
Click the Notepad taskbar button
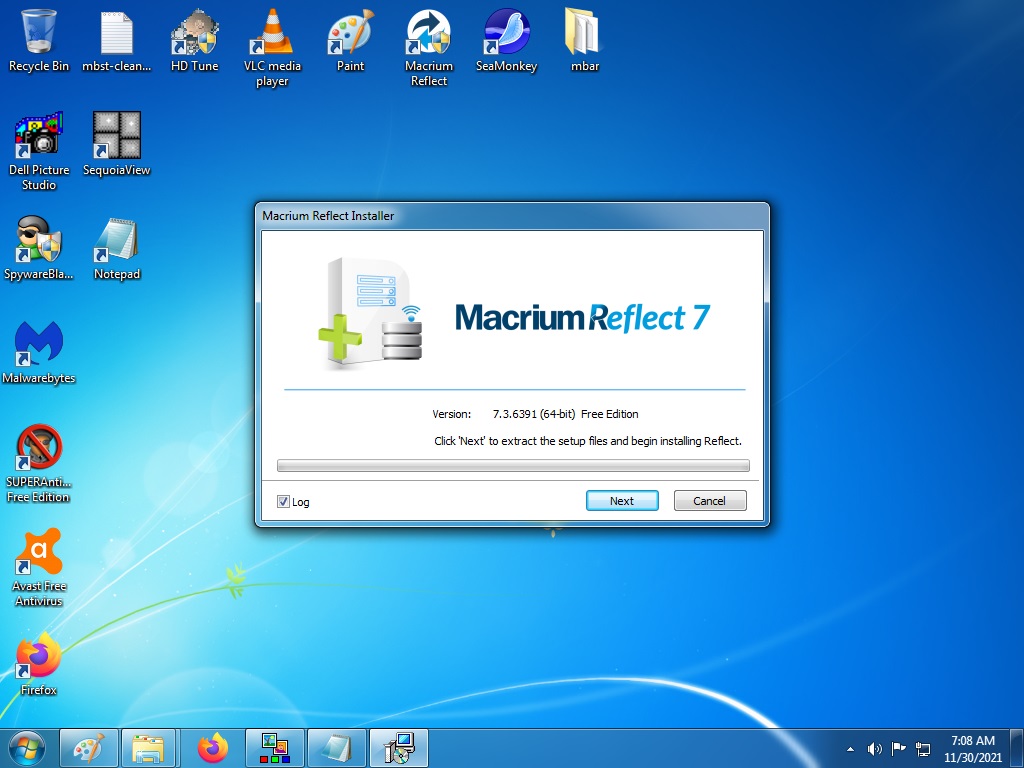point(336,748)
